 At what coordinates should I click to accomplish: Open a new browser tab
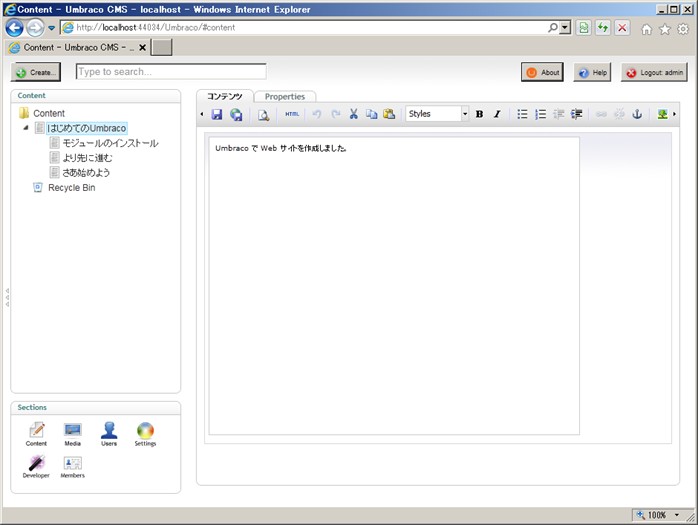[161, 47]
